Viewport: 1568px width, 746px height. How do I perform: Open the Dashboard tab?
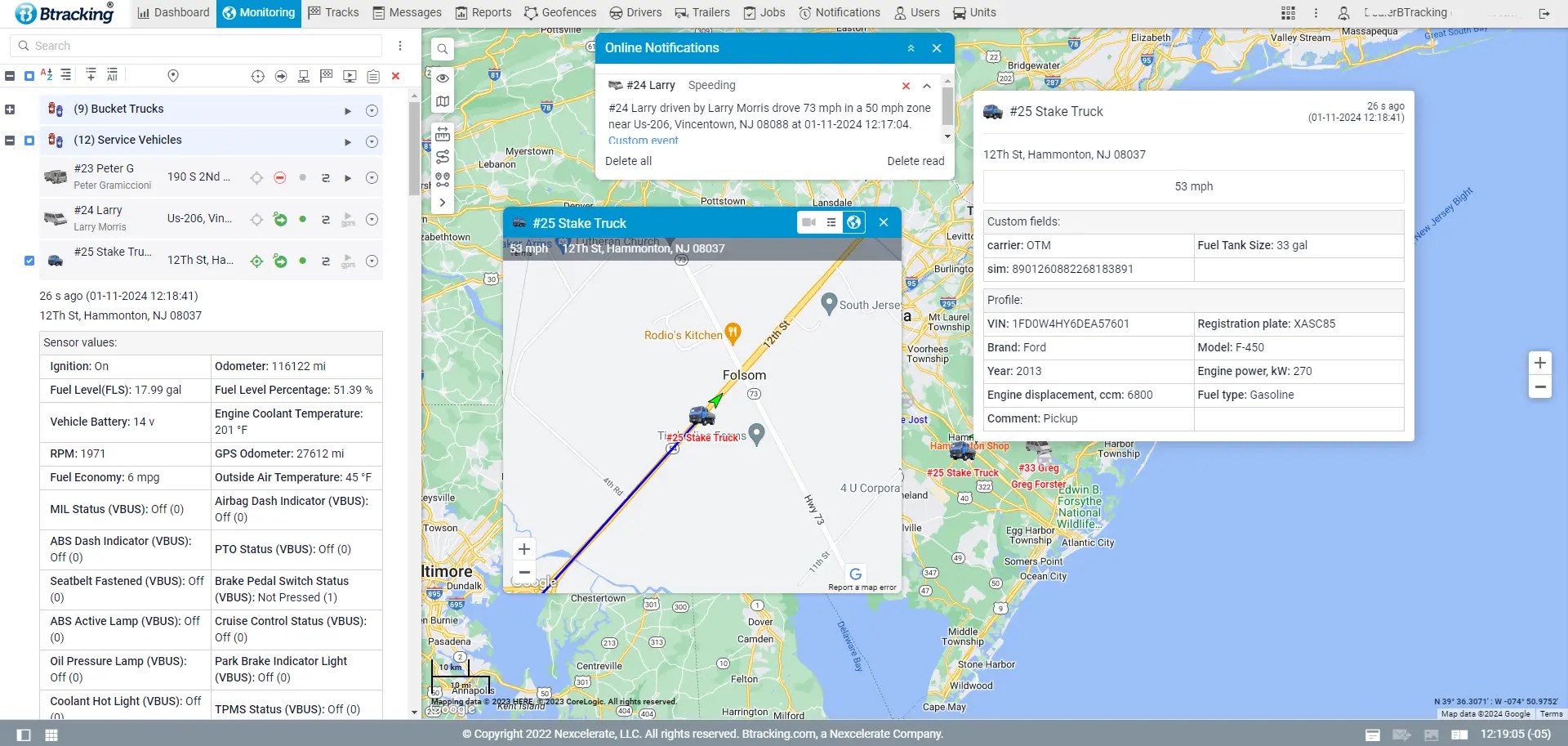tap(173, 13)
